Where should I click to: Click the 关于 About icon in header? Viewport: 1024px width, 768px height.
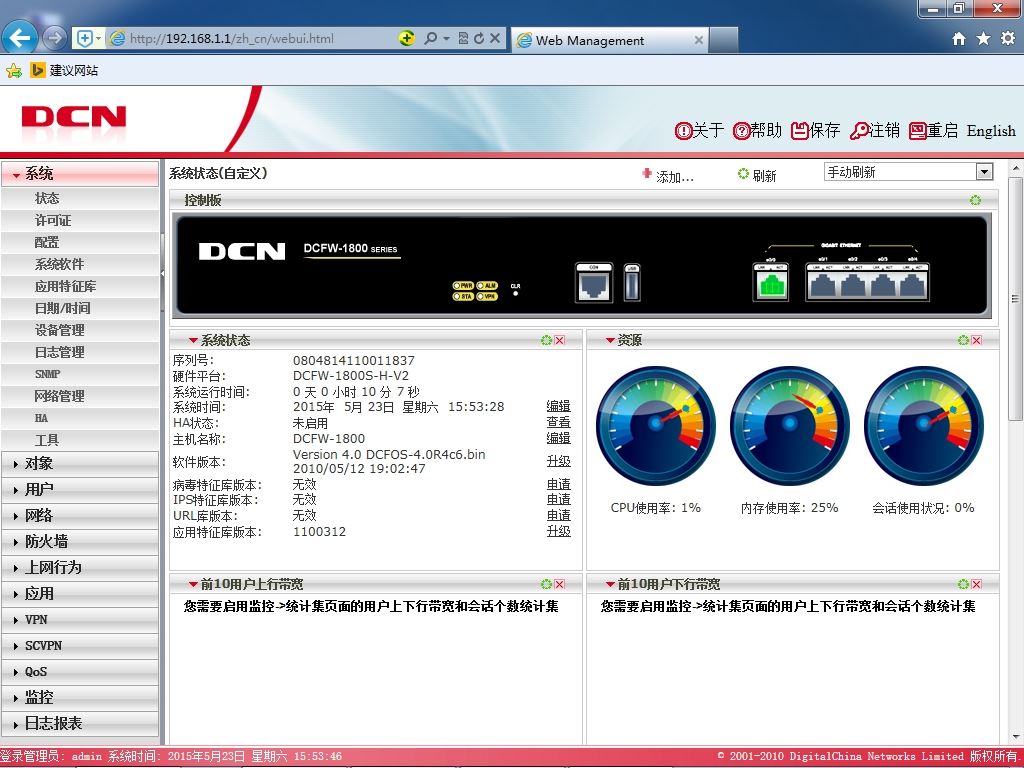(683, 131)
